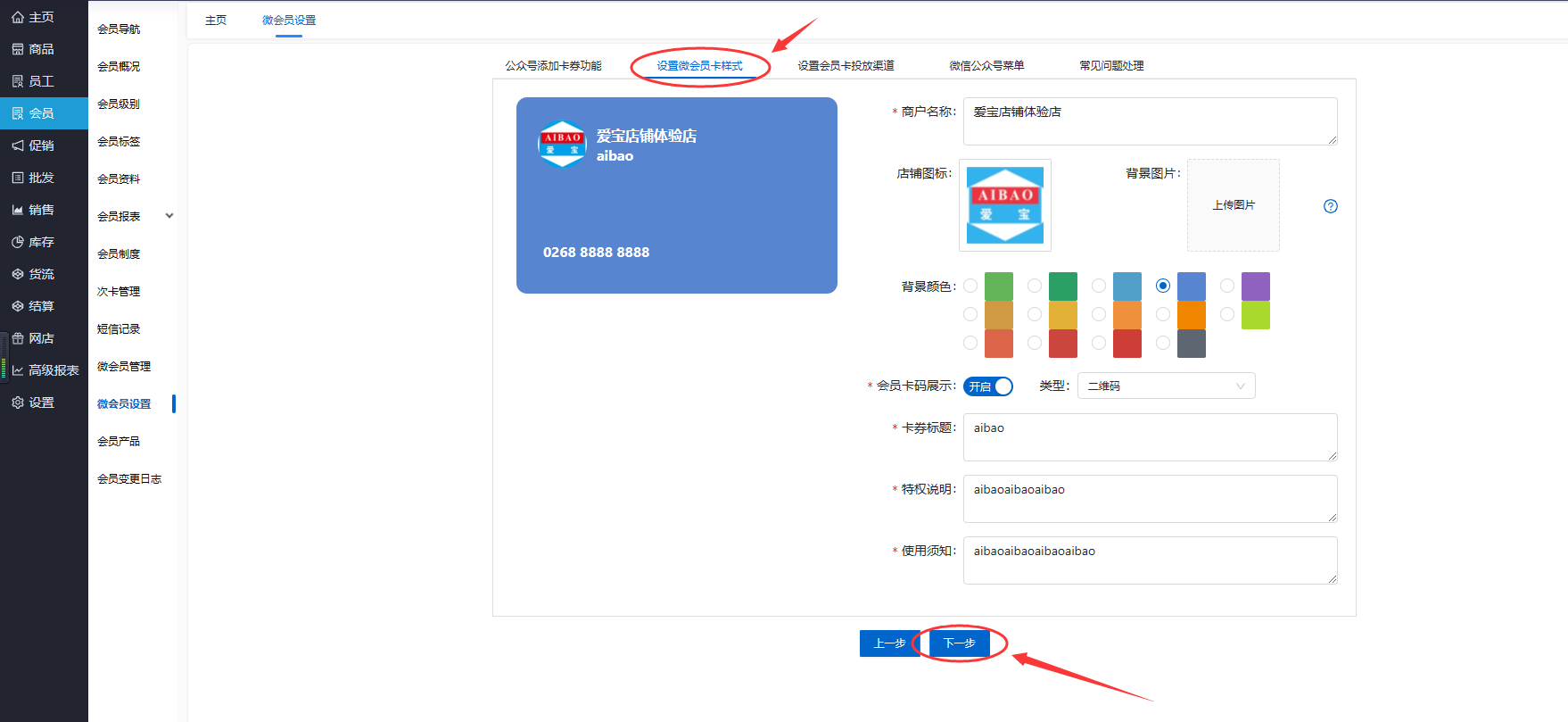Screen dimensions: 1568x722
Task: Open the 微信公众号菜单 step tab
Action: [986, 66]
